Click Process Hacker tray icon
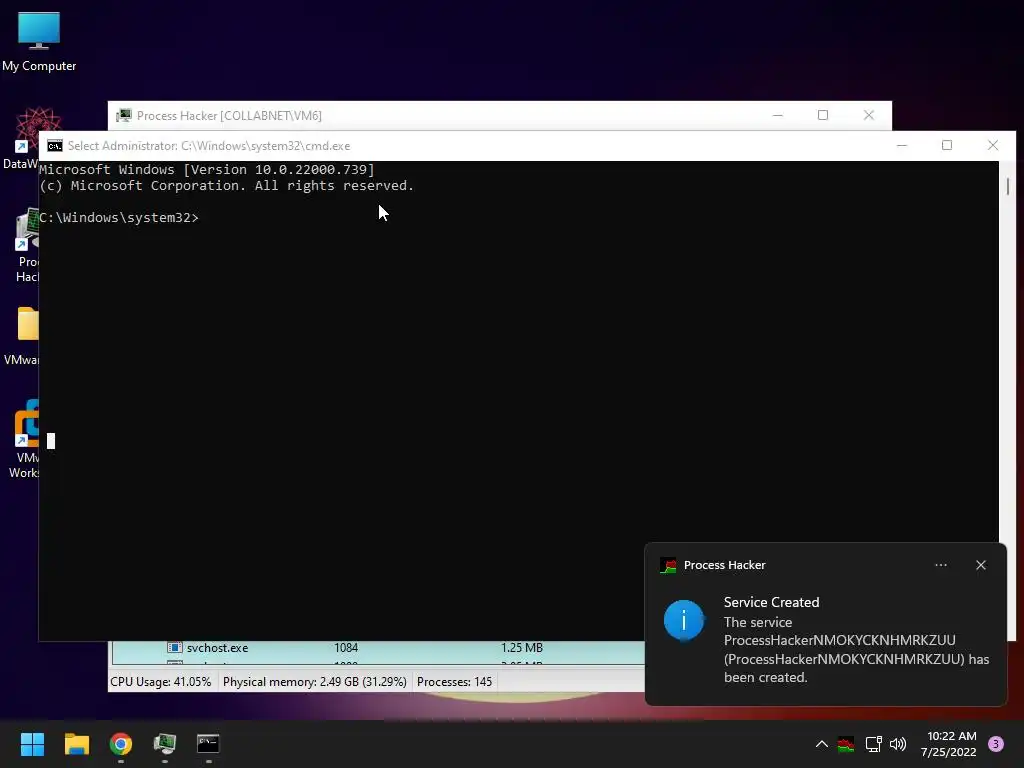This screenshot has width=1024, height=768. tap(846, 744)
